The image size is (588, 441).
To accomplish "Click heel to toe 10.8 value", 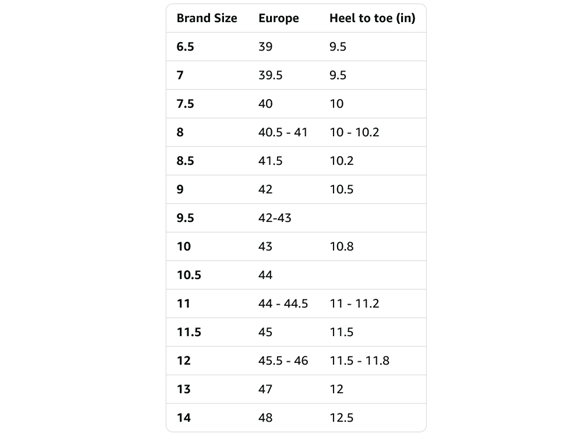I will pos(342,246).
